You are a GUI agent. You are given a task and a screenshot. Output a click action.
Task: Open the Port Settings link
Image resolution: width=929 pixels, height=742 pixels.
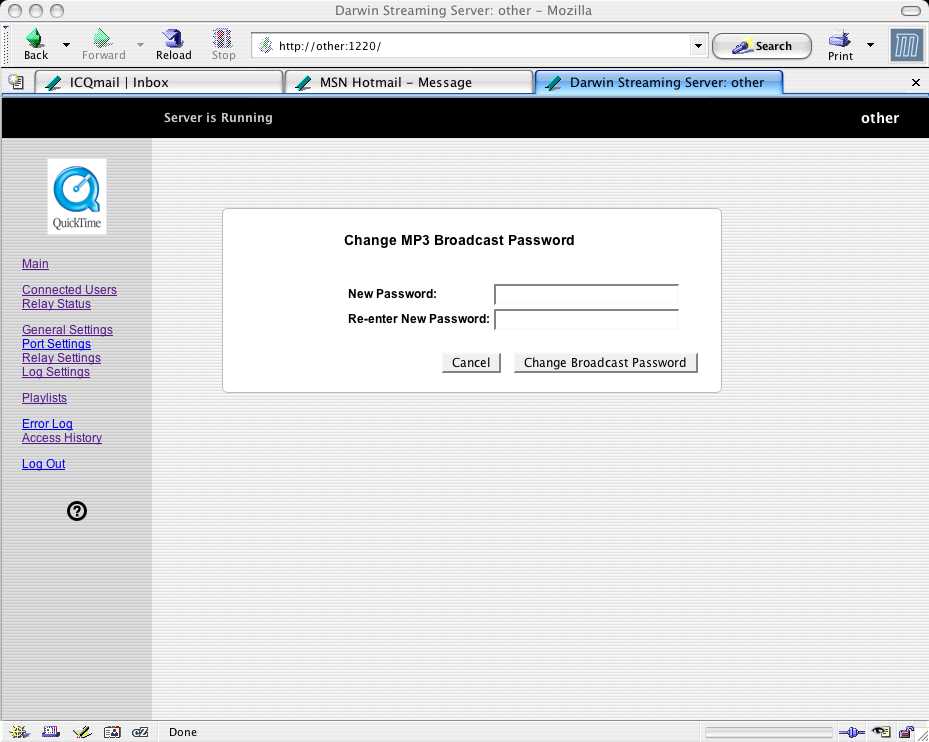point(56,344)
